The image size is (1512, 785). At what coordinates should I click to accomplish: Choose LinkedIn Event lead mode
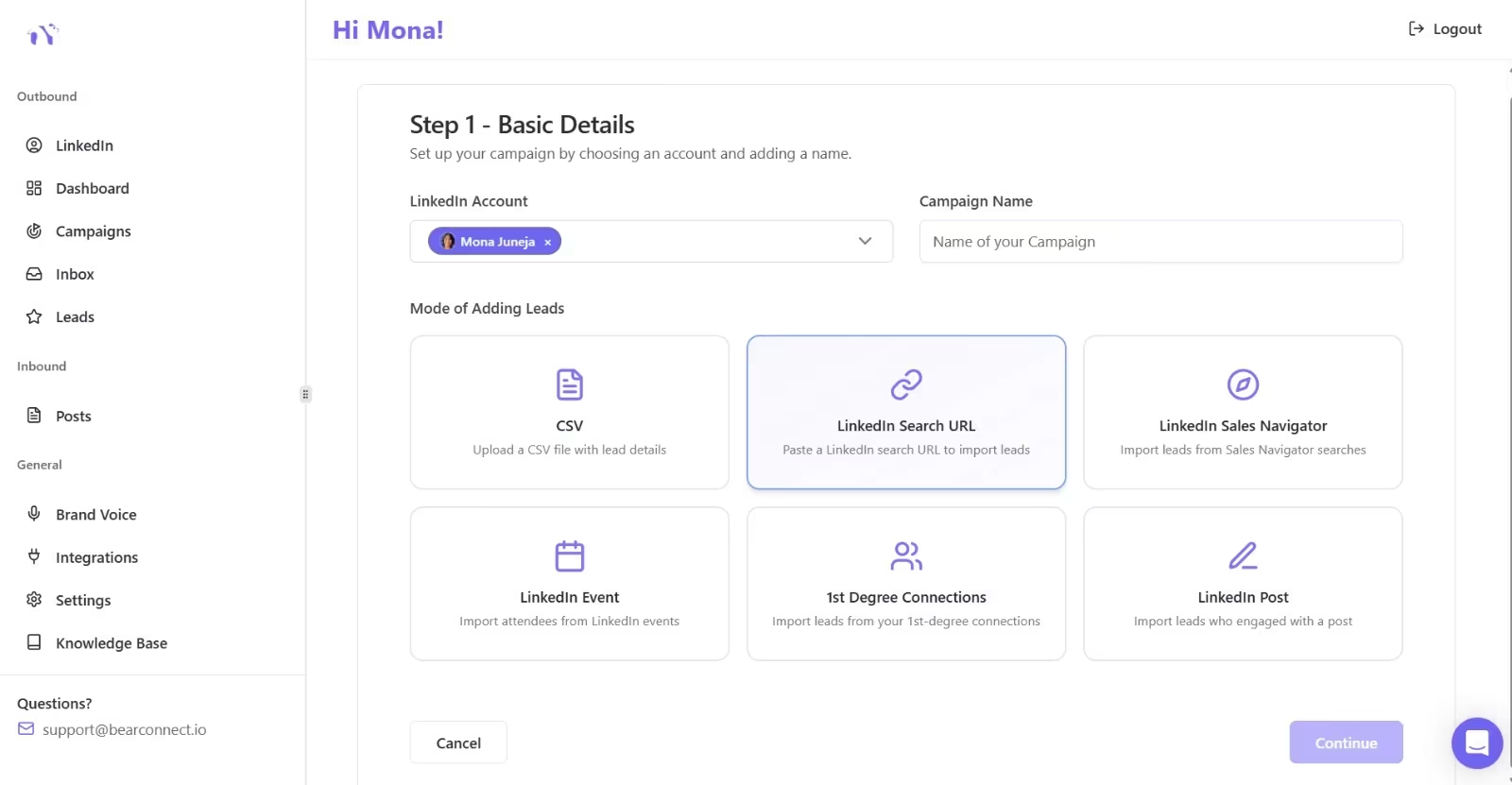click(570, 584)
